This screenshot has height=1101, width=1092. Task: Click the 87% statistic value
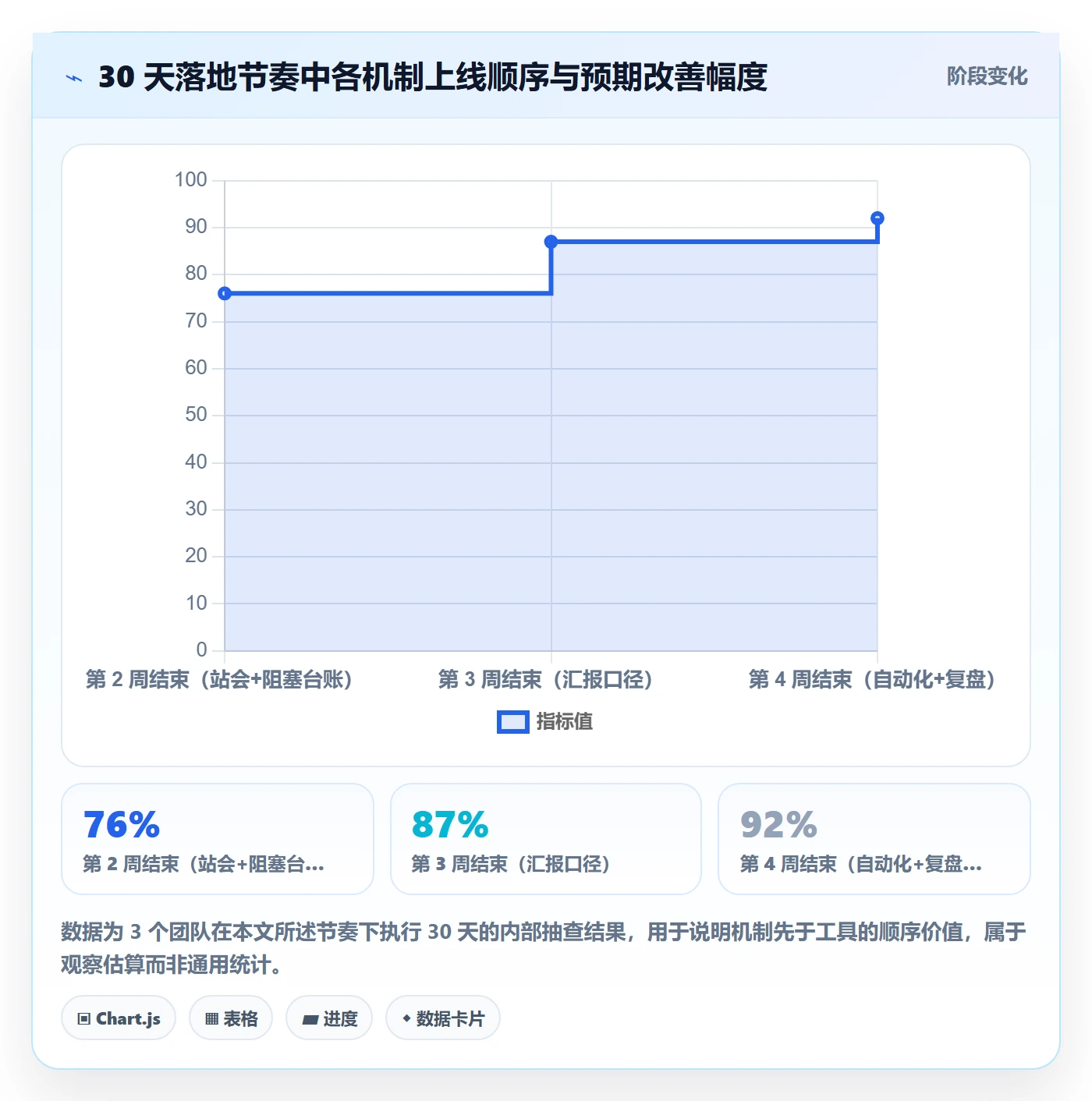[450, 825]
